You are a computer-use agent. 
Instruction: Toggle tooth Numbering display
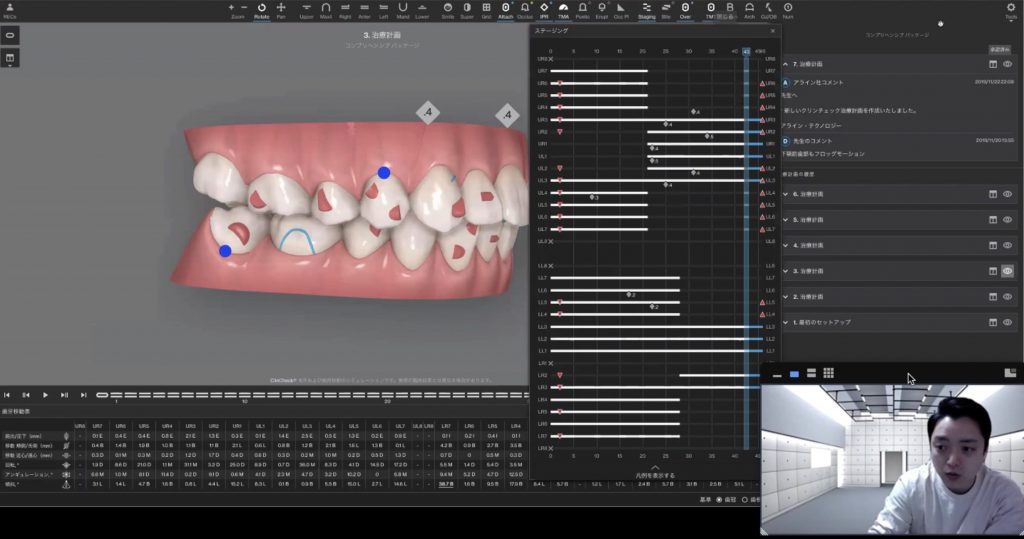(788, 10)
